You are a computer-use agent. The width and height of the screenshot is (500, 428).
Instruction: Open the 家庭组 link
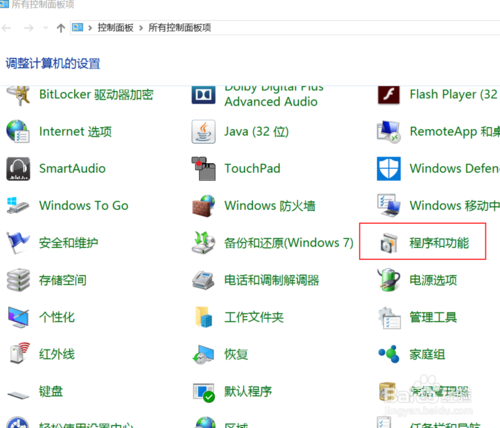427,354
